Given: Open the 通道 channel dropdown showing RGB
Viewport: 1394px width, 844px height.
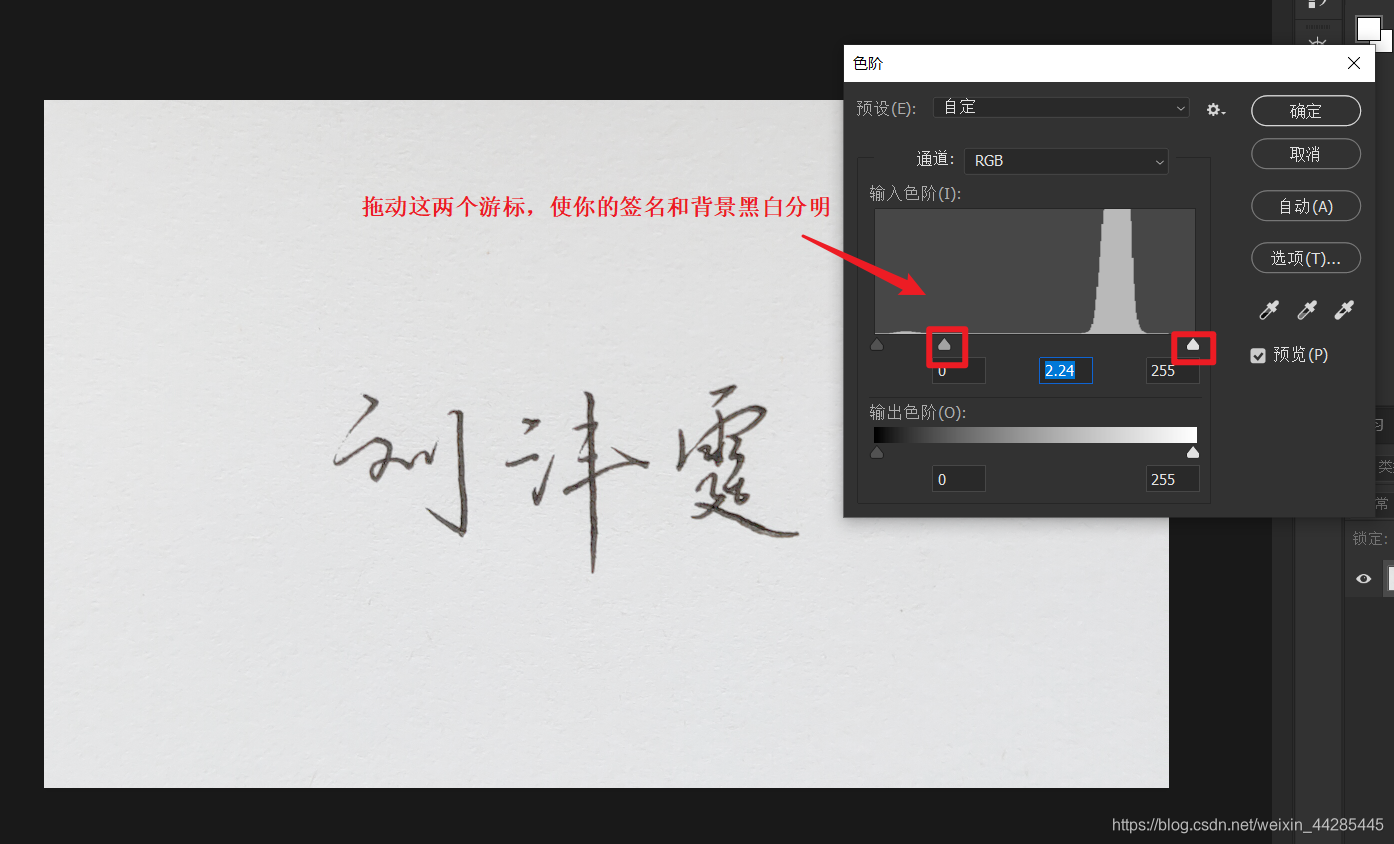Looking at the screenshot, I should (1066, 160).
